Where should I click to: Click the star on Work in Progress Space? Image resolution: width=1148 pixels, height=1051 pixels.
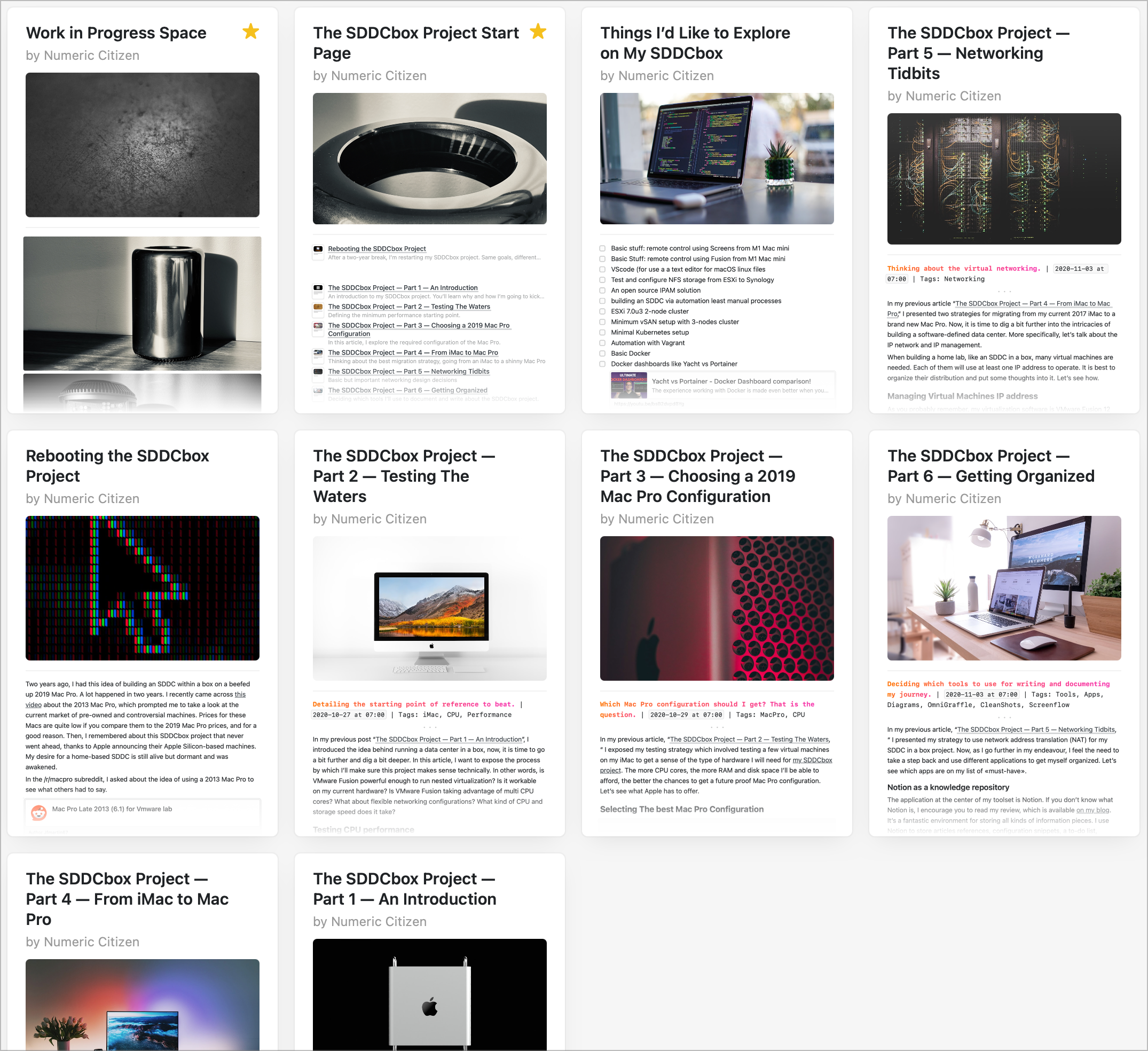point(250,32)
